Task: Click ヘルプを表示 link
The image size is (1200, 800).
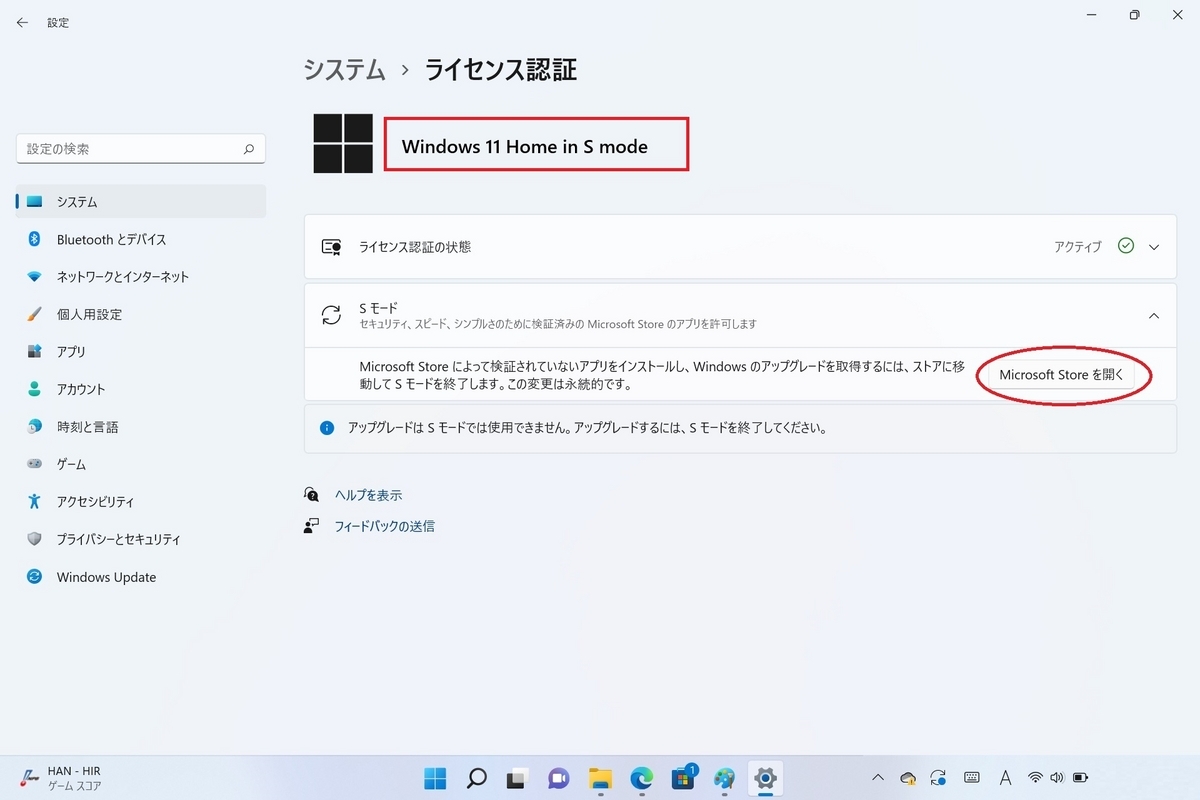Action: 368,495
